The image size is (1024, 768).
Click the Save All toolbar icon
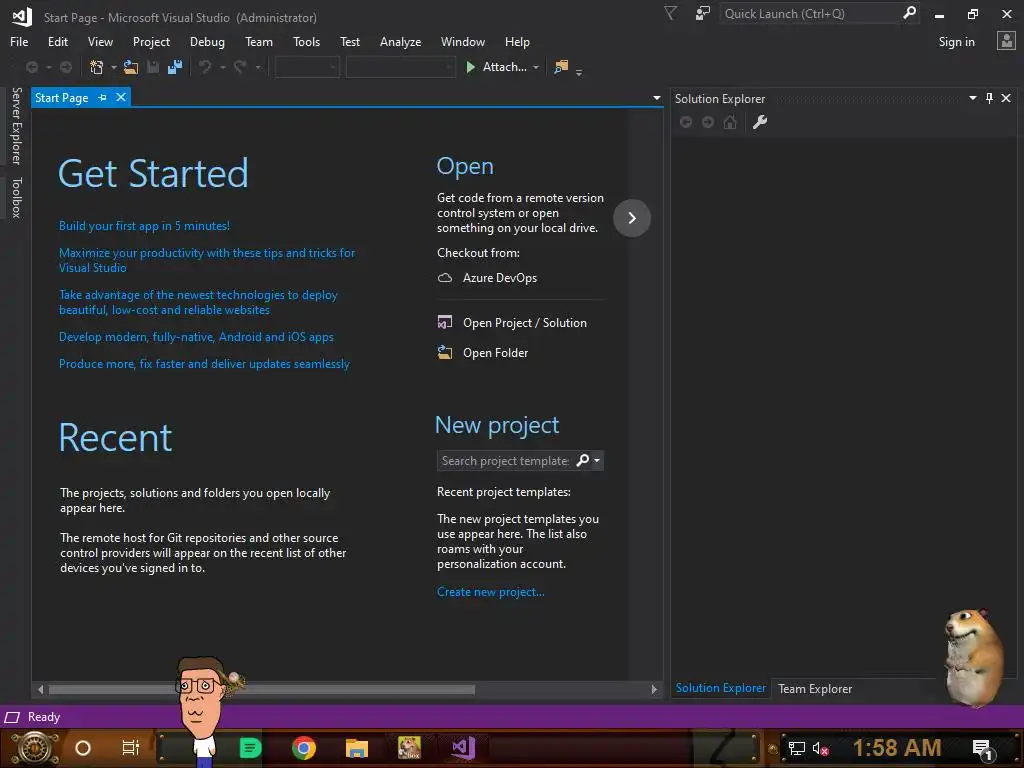(175, 67)
